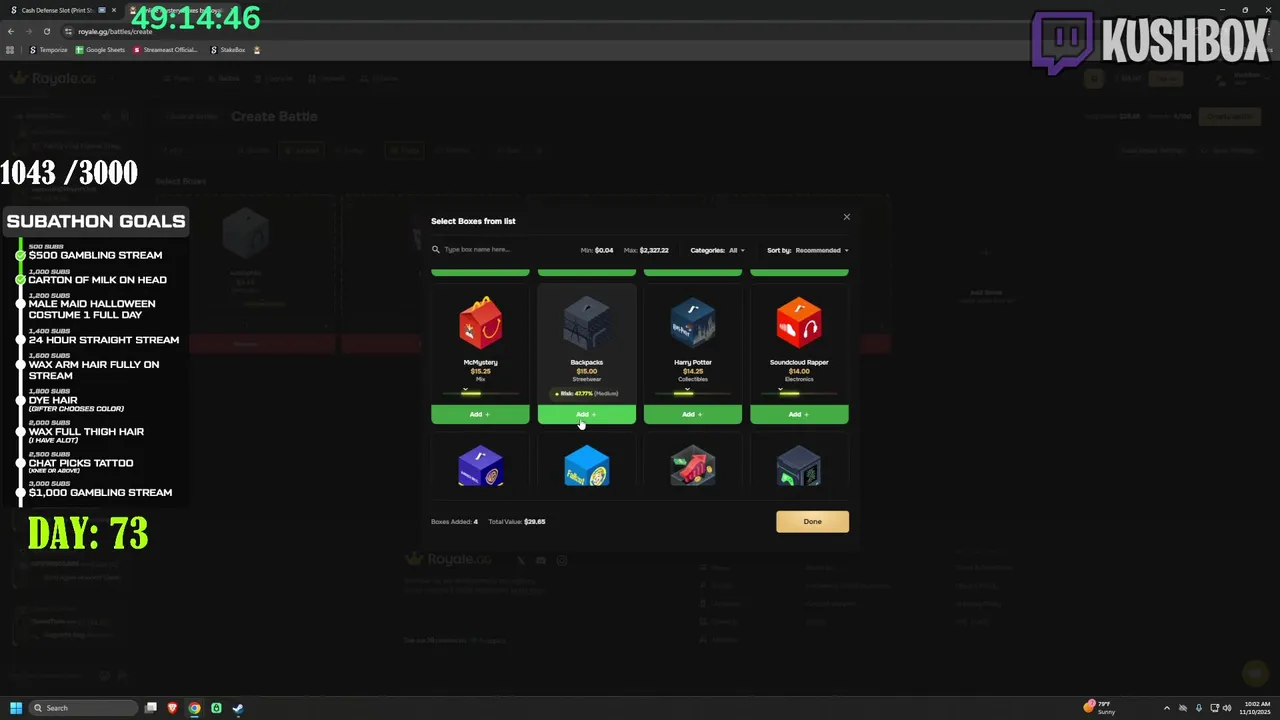Click the Harry Potter risk slider
This screenshot has width=1280, height=720.
click(693, 393)
